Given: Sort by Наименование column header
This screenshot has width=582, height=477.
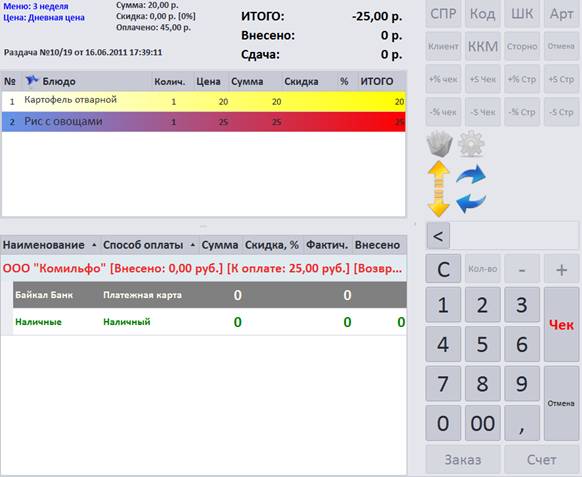Looking at the screenshot, I should click(x=50, y=245).
